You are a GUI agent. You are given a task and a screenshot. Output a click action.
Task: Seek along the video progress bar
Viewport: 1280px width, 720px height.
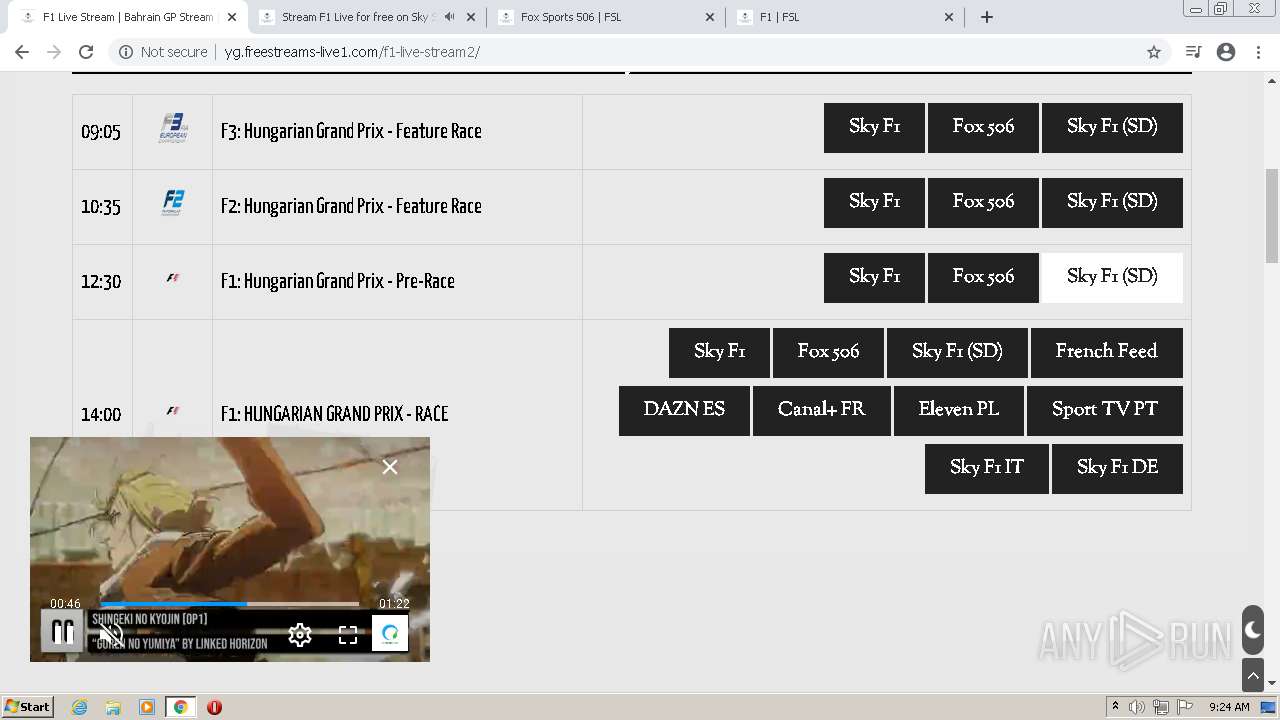coord(229,604)
